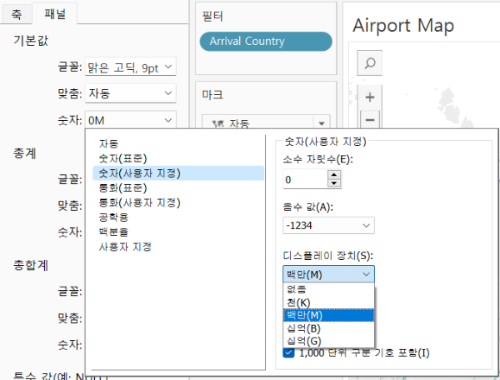Select 없음 in display units list

coord(328,289)
